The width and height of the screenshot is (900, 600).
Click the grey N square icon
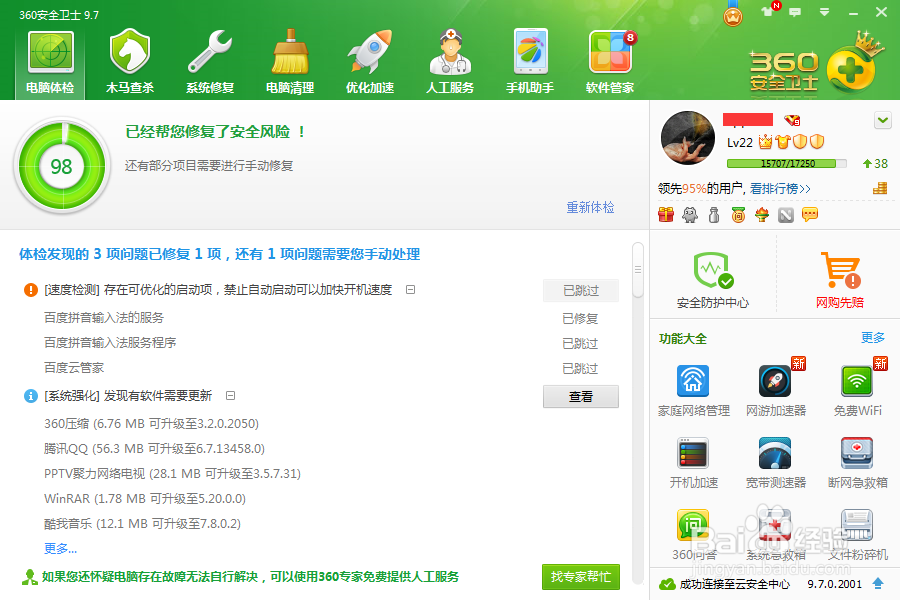pos(786,215)
